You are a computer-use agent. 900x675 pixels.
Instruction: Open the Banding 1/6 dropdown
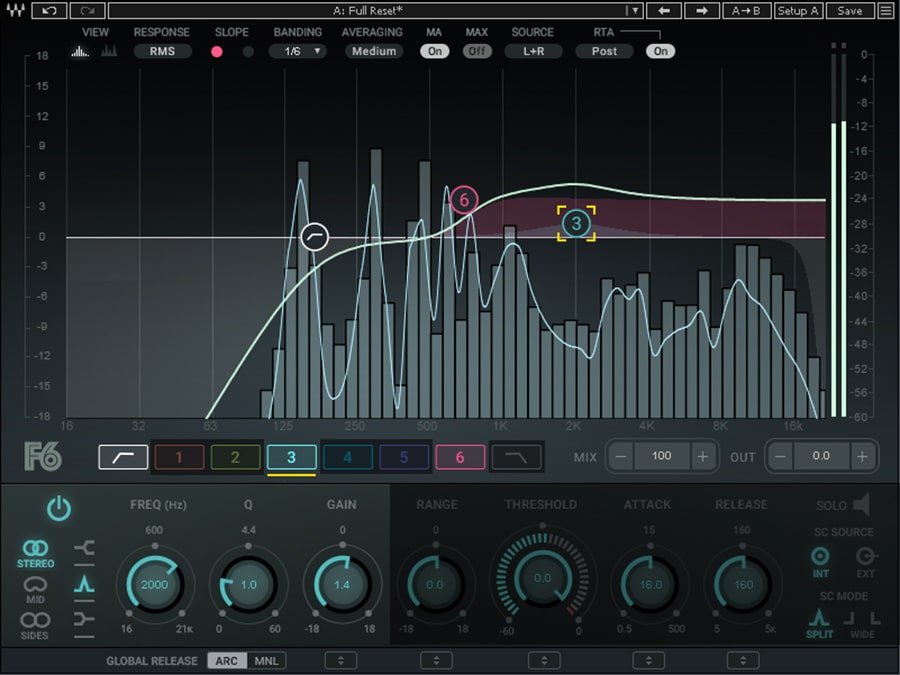click(297, 51)
